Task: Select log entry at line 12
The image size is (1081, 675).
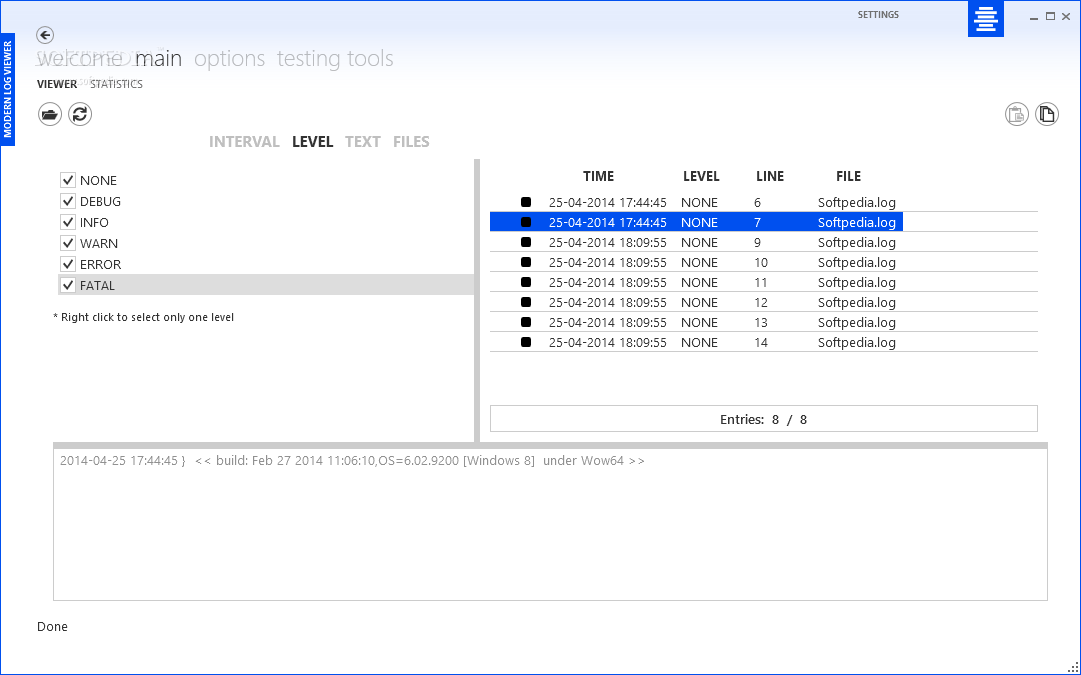Action: tap(764, 302)
